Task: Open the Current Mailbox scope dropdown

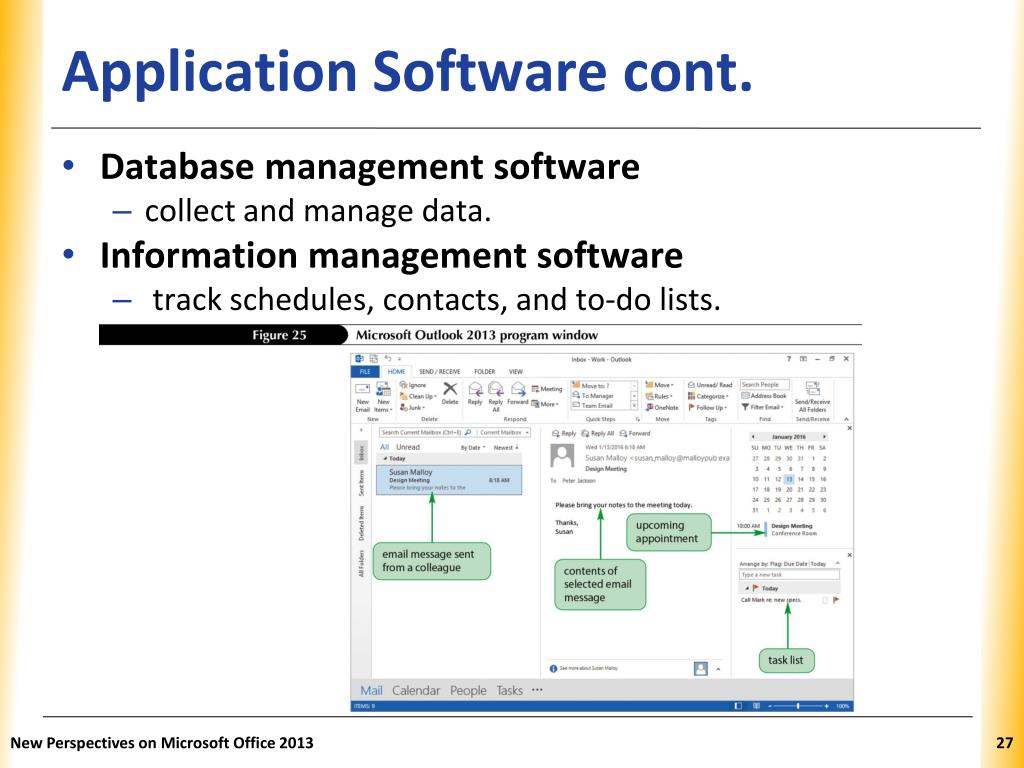Action: [503, 432]
